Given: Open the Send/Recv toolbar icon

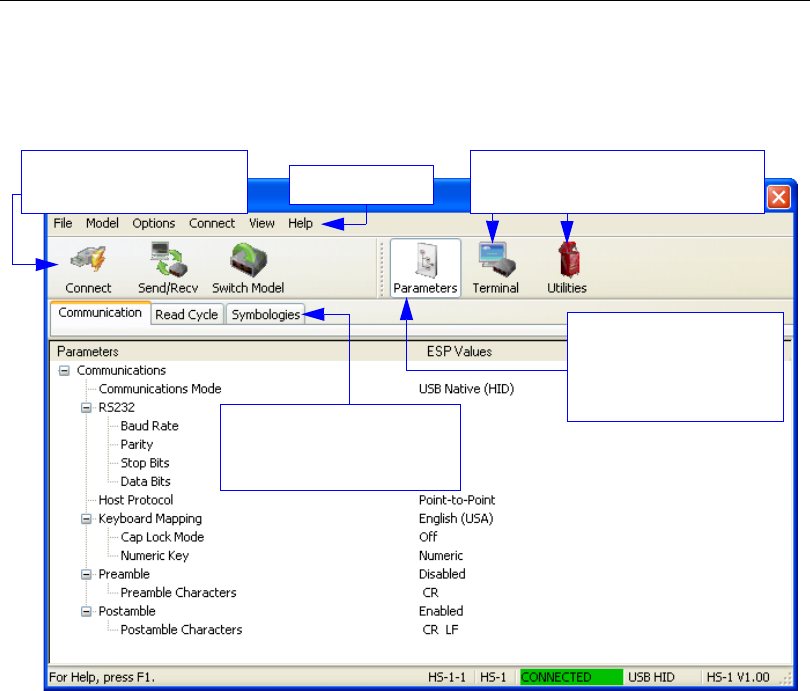Looking at the screenshot, I should tap(168, 269).
